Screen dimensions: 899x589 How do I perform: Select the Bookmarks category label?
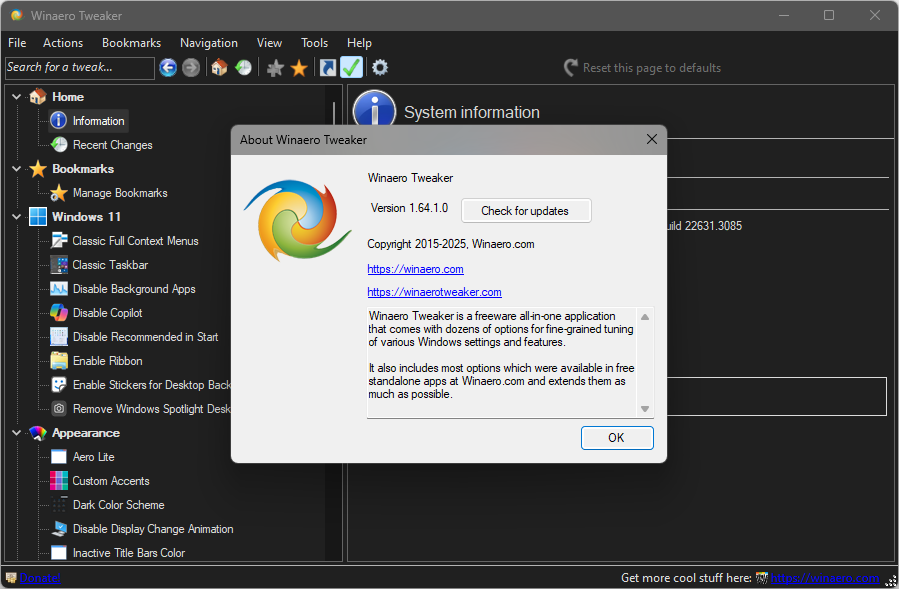coord(83,169)
